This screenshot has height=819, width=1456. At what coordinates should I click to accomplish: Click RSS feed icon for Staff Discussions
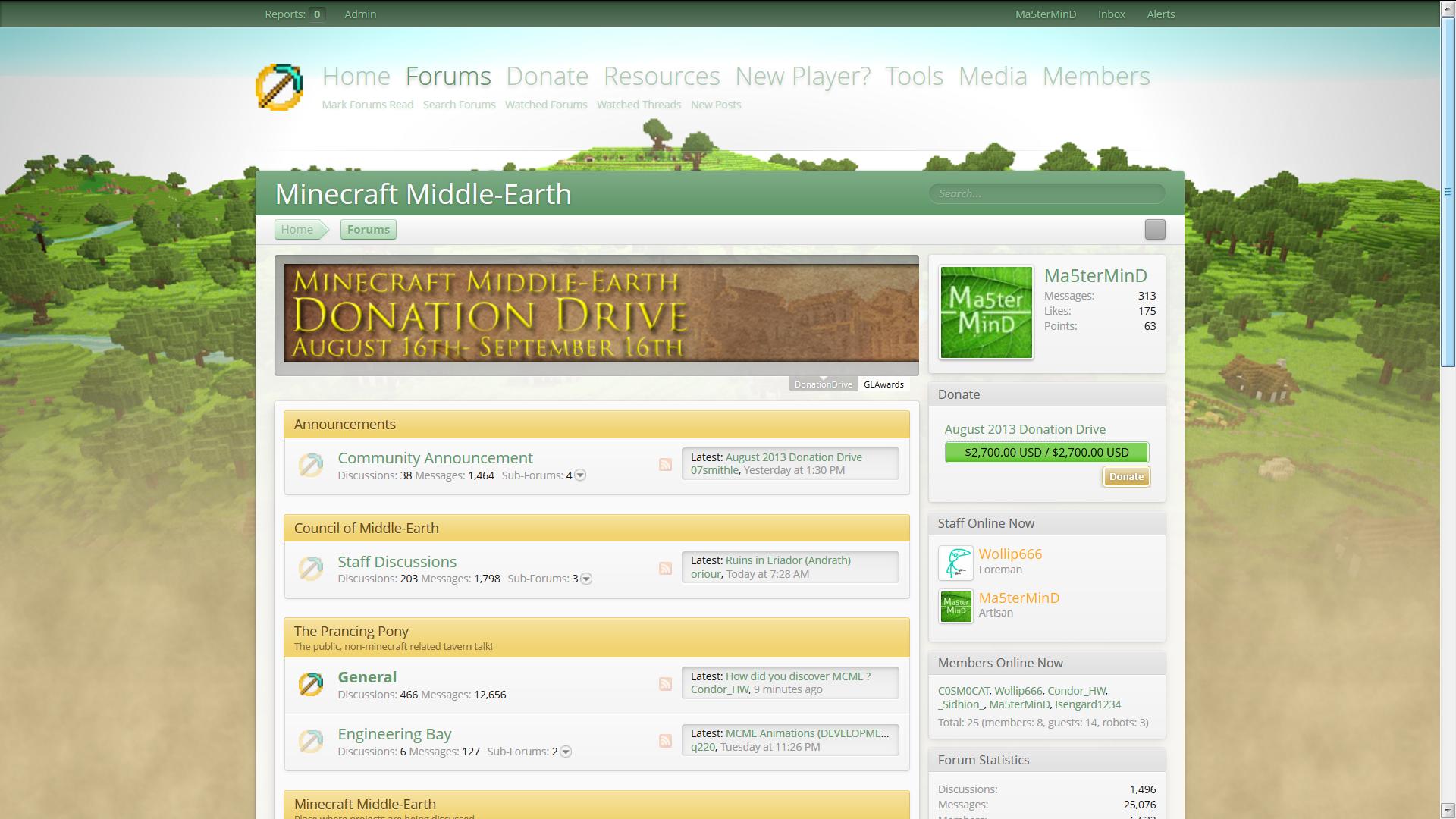665,568
